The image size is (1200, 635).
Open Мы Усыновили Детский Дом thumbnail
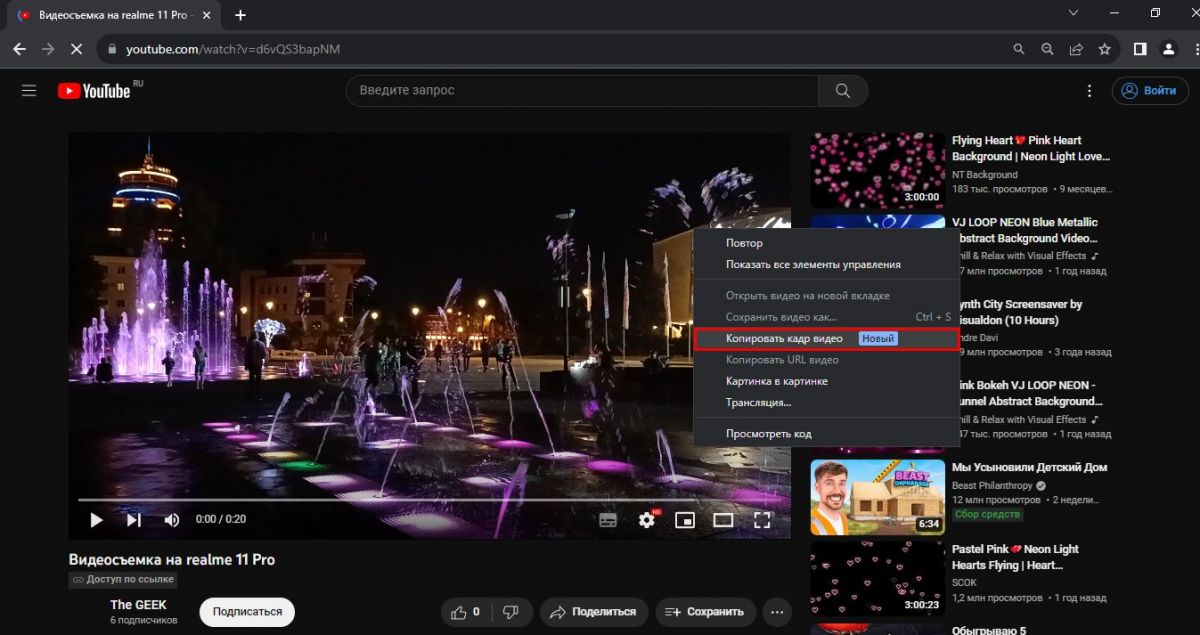(877, 496)
